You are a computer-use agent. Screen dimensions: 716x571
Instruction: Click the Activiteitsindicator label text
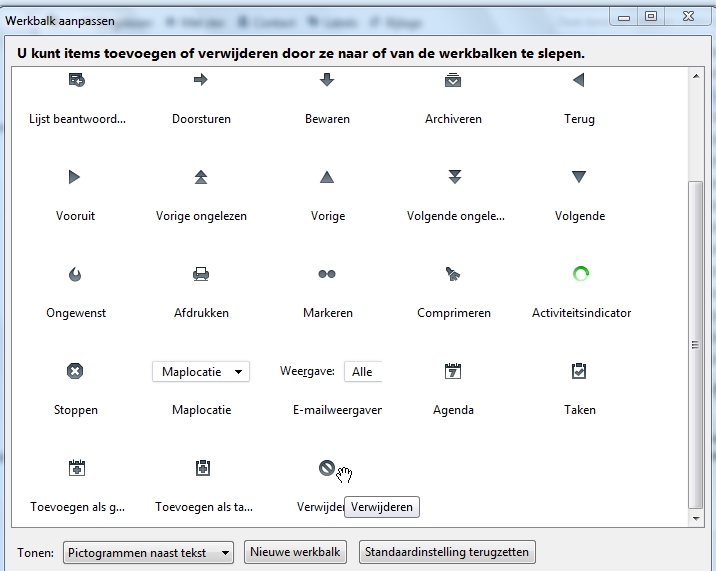pyautogui.click(x=581, y=313)
